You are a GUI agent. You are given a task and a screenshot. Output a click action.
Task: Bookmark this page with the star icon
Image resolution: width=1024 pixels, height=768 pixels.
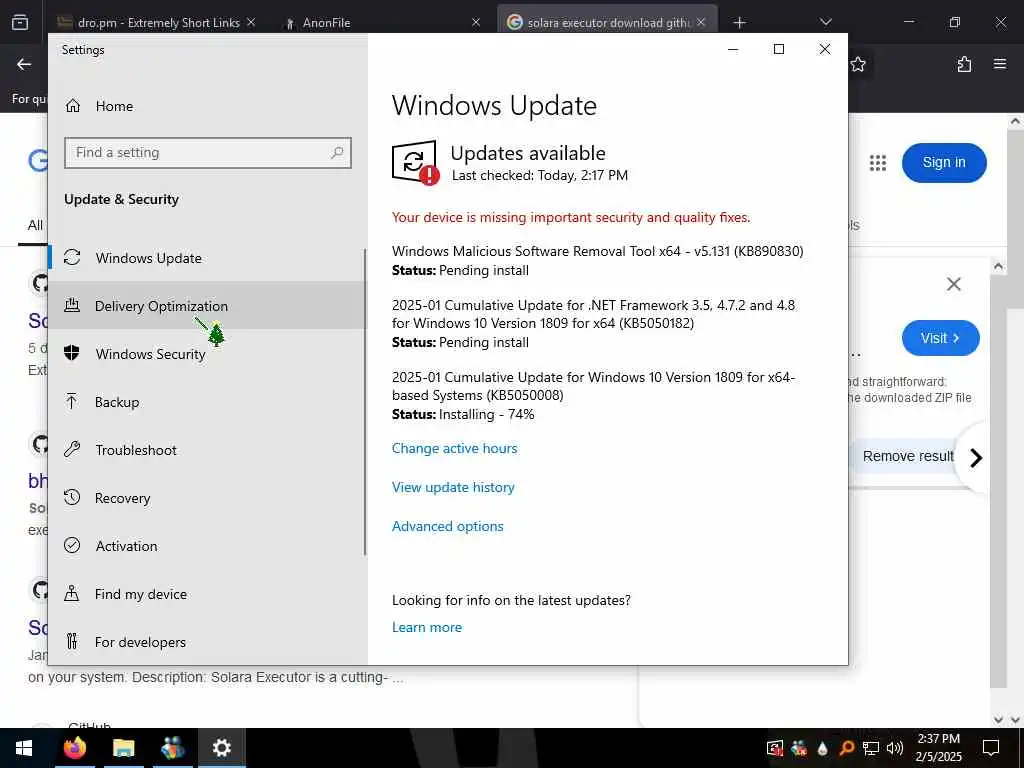858,64
